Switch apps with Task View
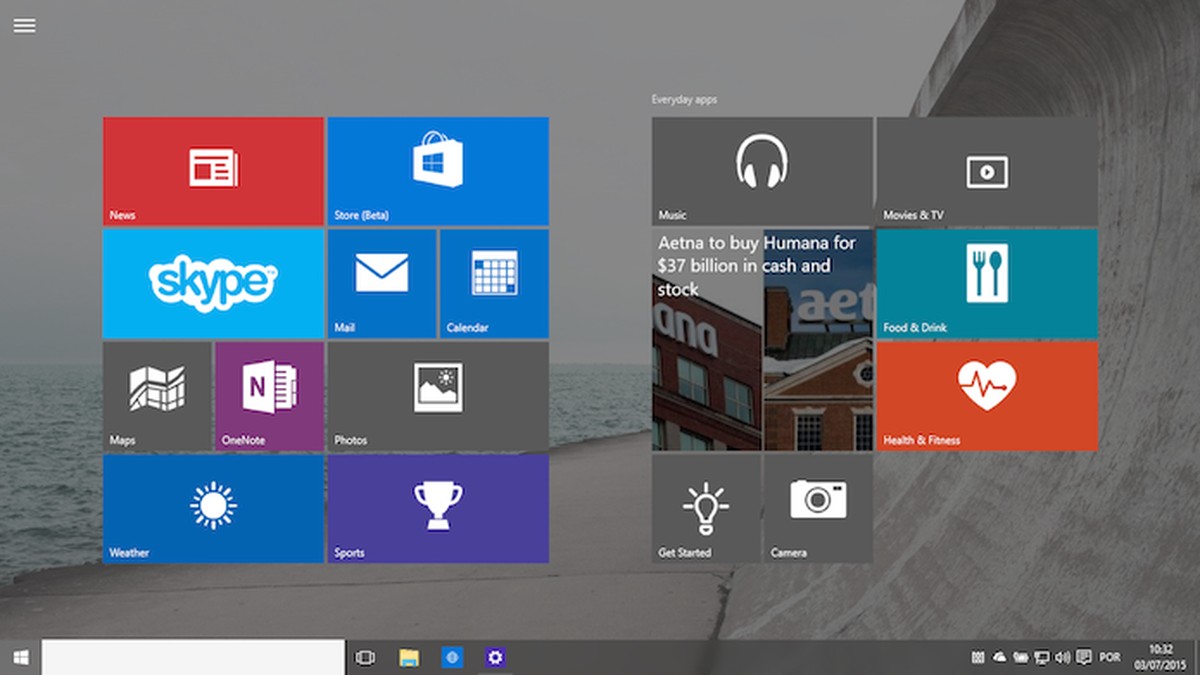The width and height of the screenshot is (1200, 675). (x=365, y=657)
